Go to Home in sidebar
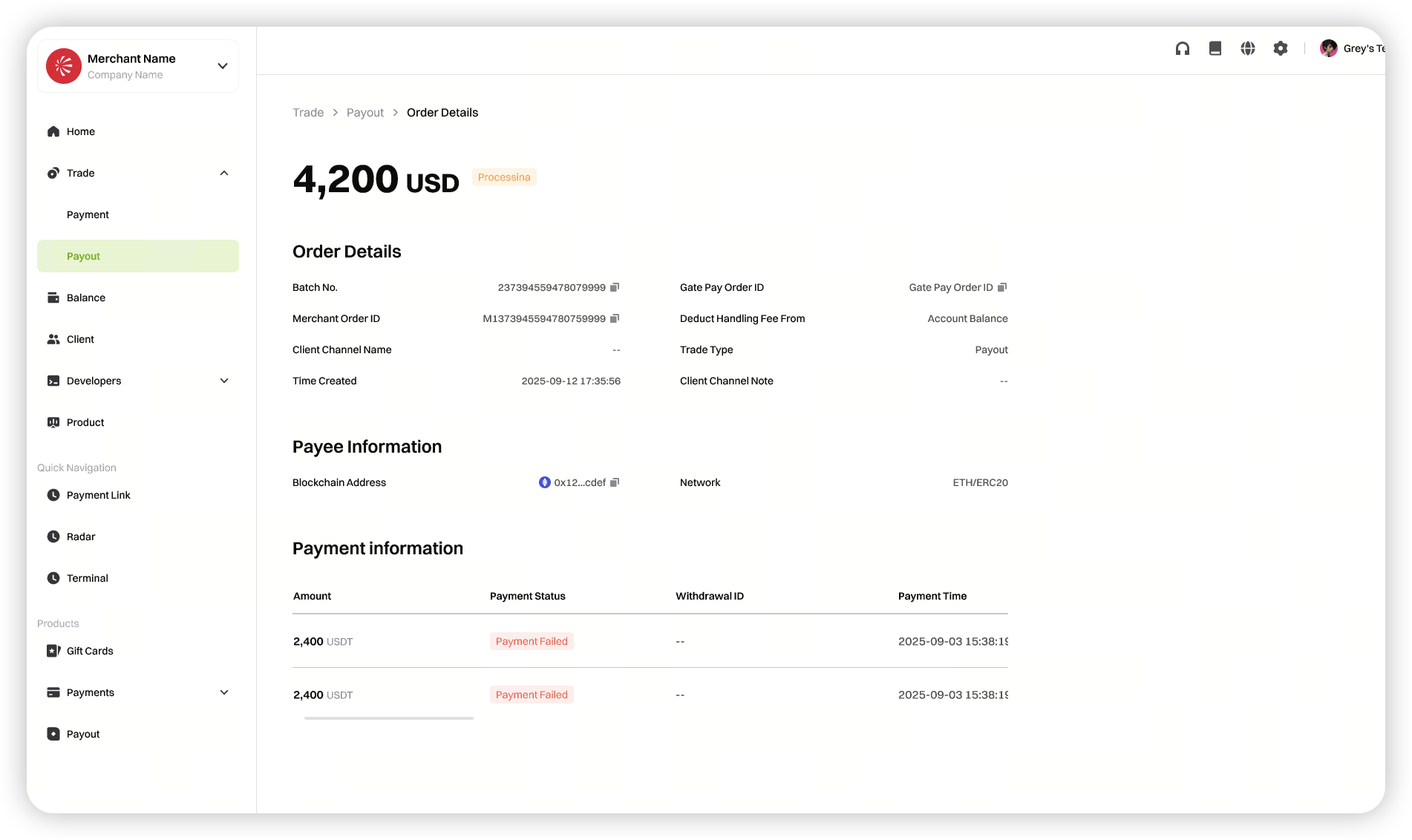Viewport: 1412px width, 840px height. coord(81,131)
